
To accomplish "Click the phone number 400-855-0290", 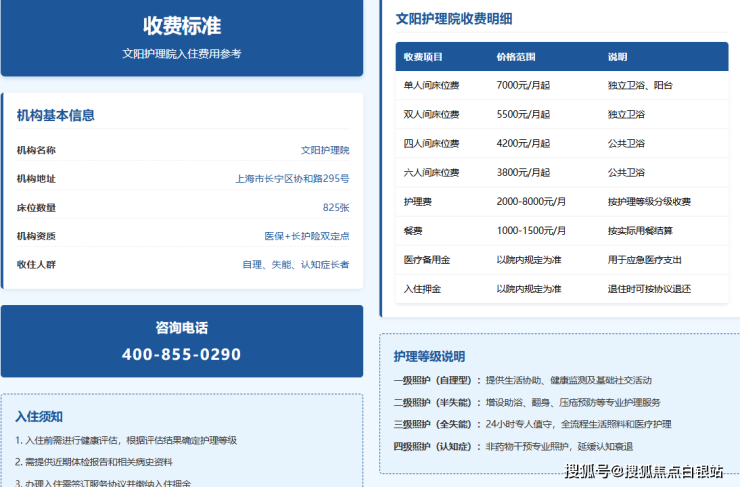I will [x=182, y=354].
